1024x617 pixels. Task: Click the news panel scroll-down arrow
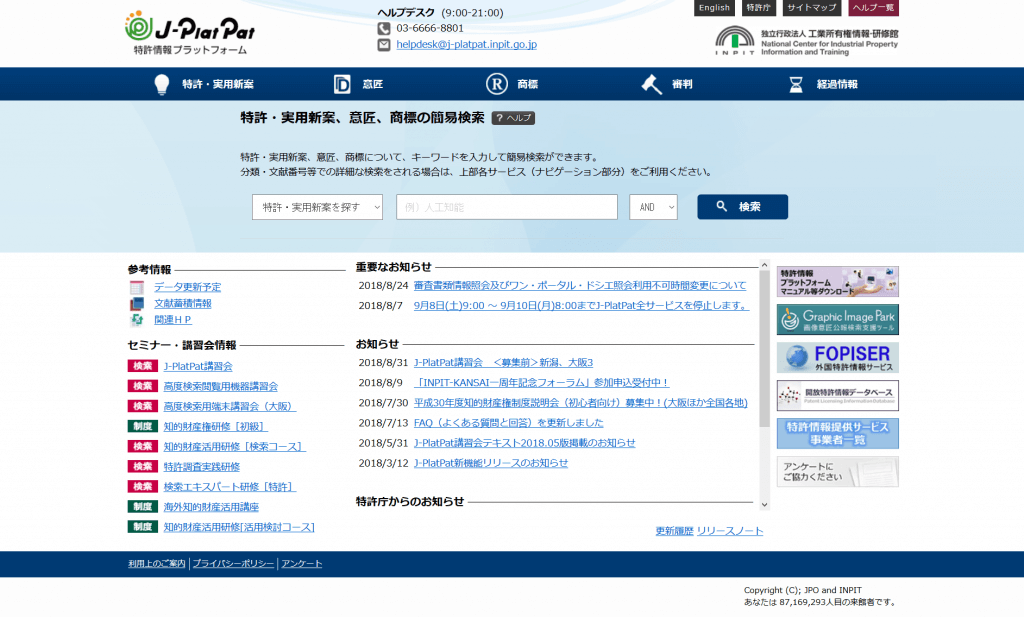click(x=764, y=505)
